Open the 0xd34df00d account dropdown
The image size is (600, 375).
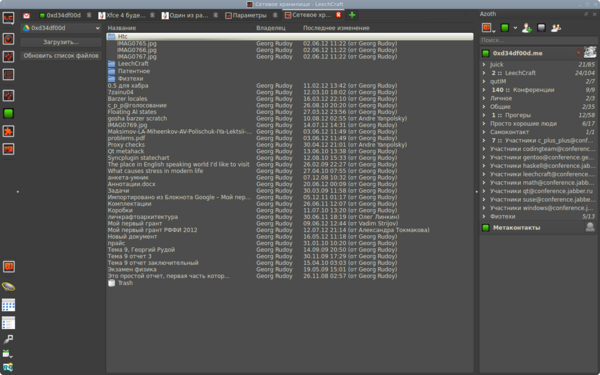point(61,28)
